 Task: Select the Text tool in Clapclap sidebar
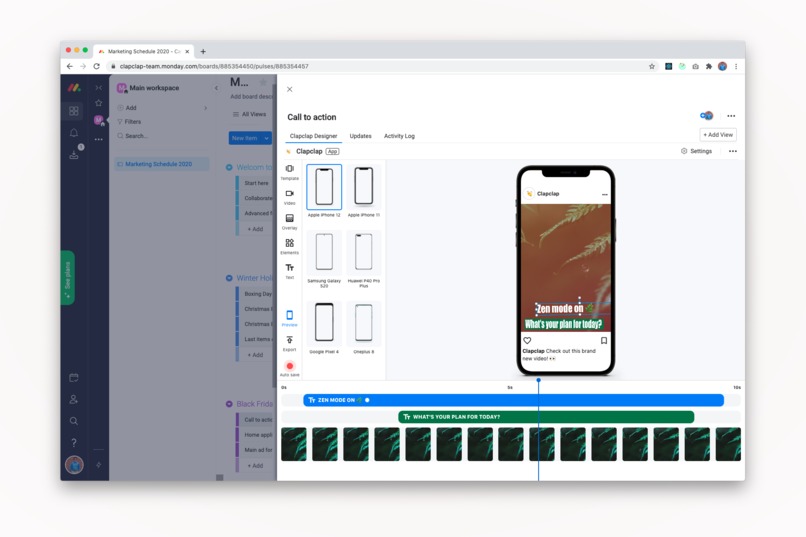[289, 270]
